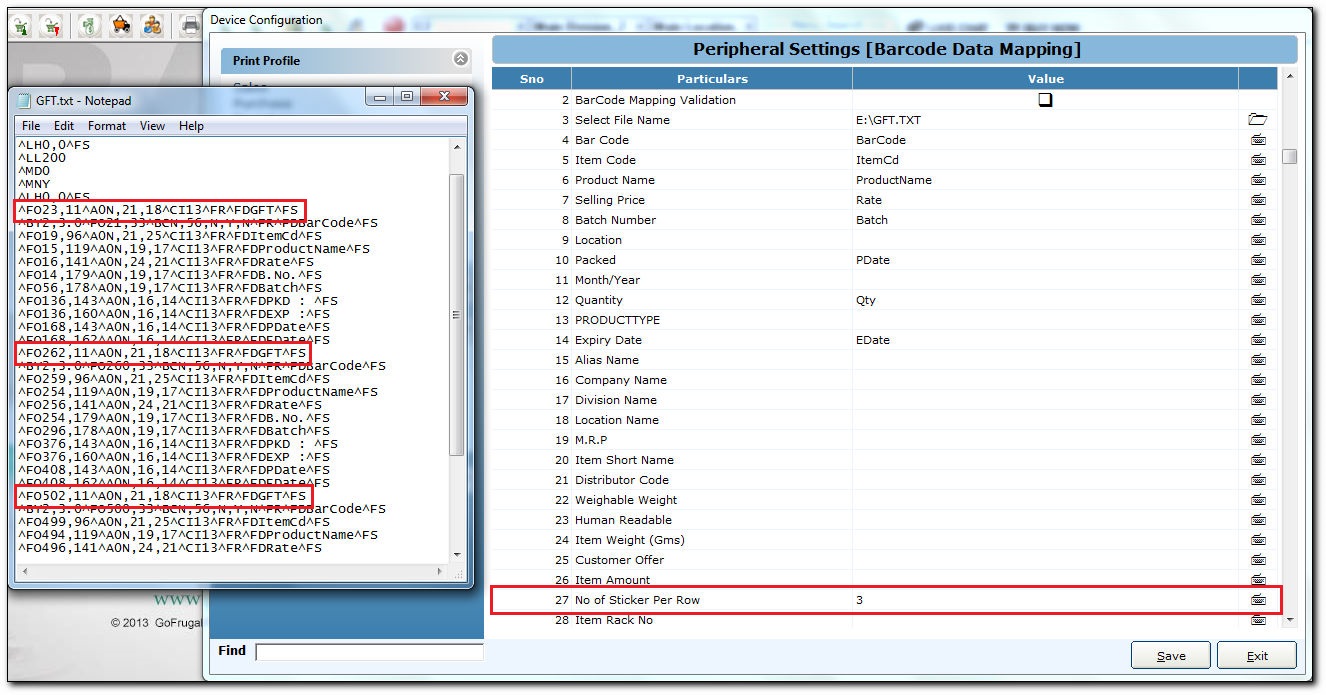Image resolution: width=1326 pixels, height=695 pixels.
Task: Click keyboard icon in Item Short Name row
Action: pos(1258,460)
